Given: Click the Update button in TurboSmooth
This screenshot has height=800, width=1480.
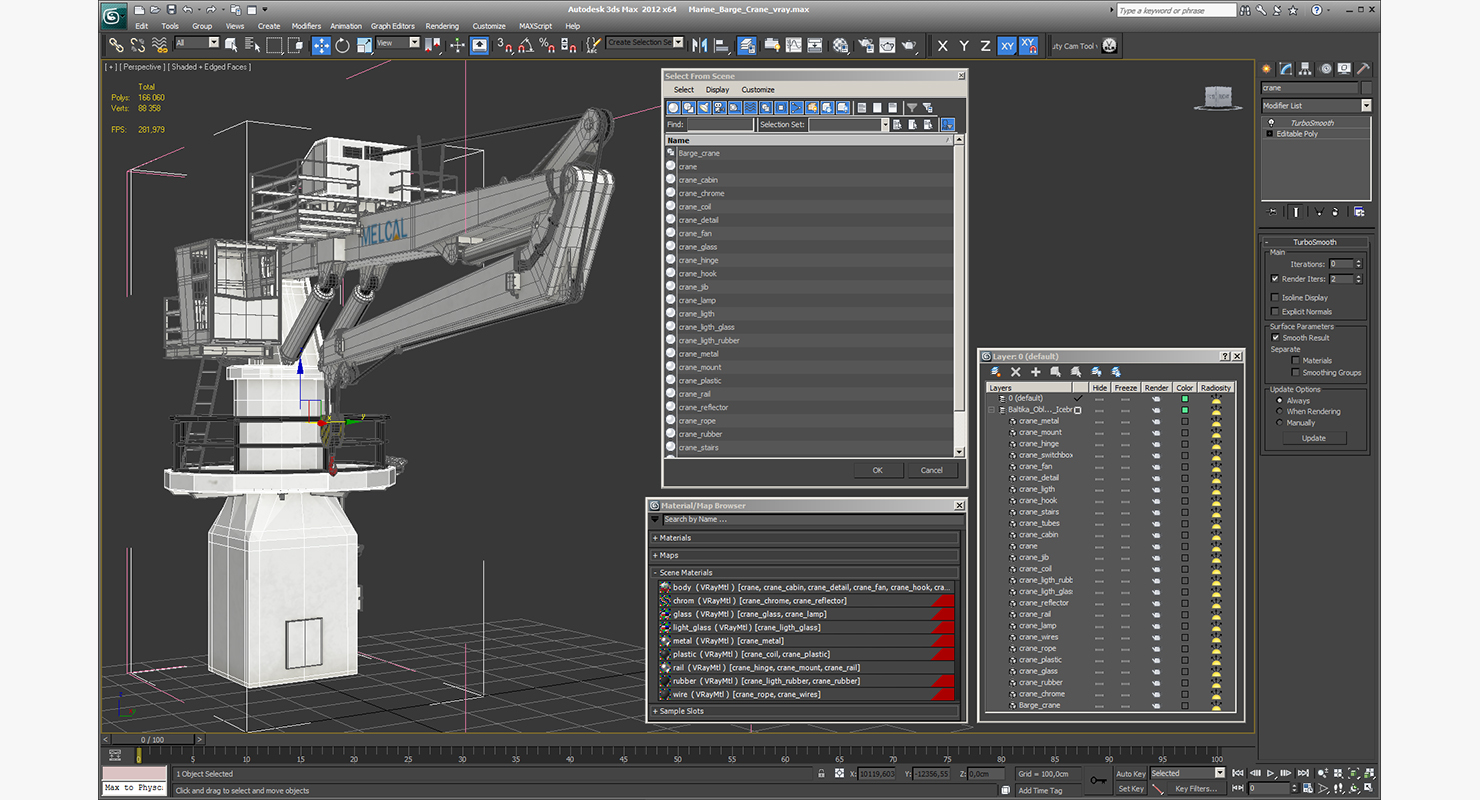Looking at the screenshot, I should click(1313, 438).
